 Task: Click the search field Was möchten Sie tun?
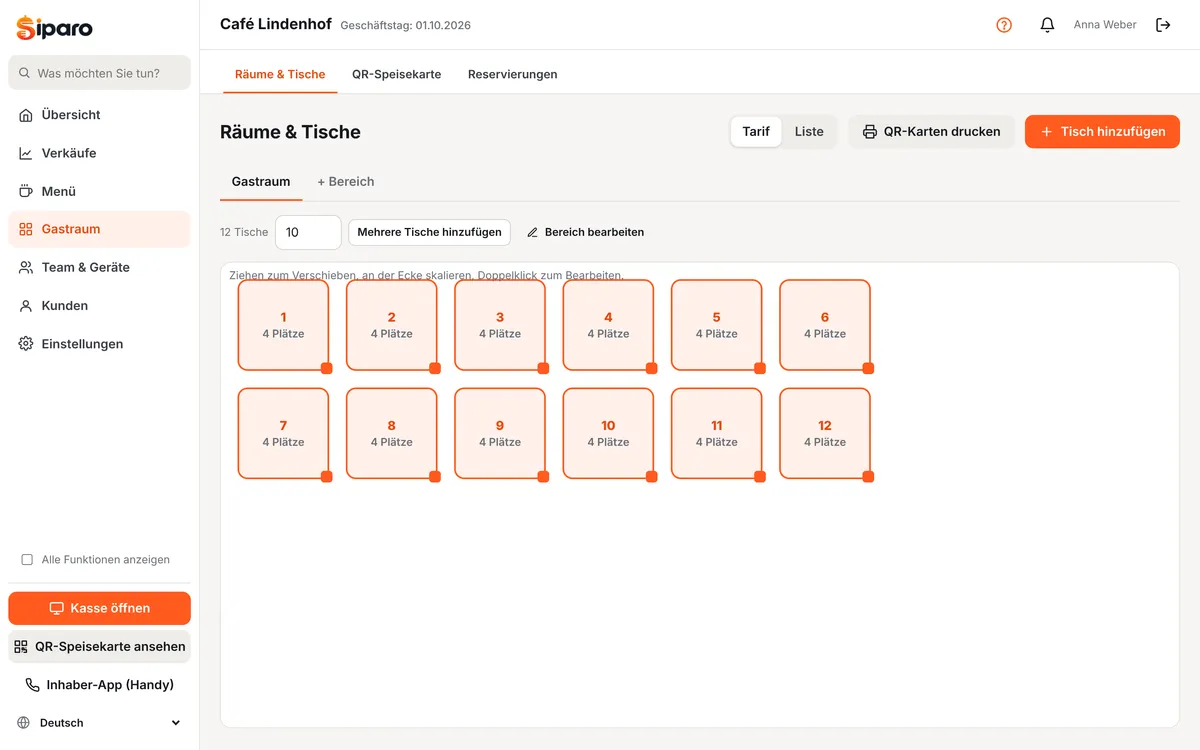pos(99,73)
